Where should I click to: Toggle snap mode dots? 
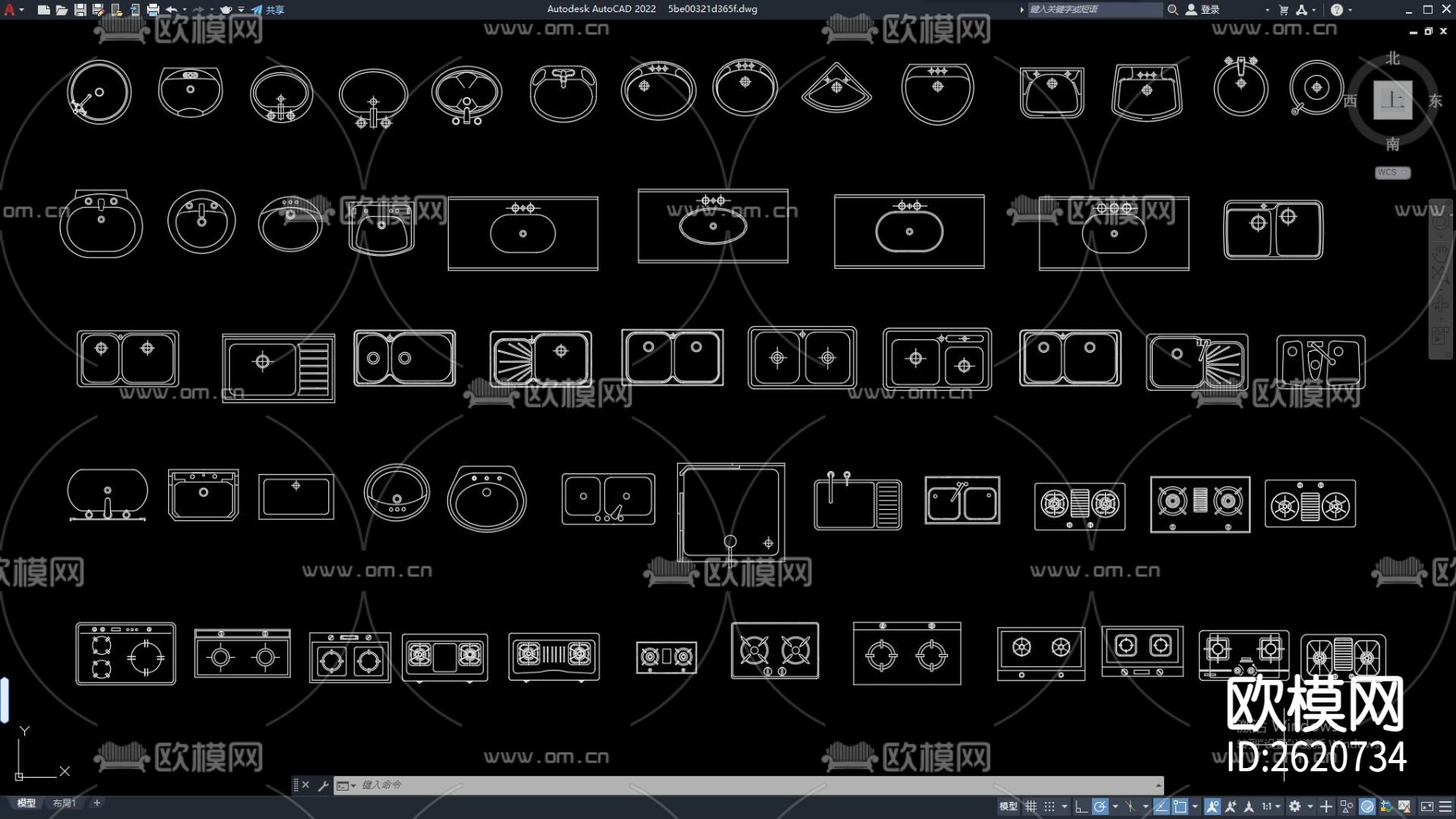1049,806
